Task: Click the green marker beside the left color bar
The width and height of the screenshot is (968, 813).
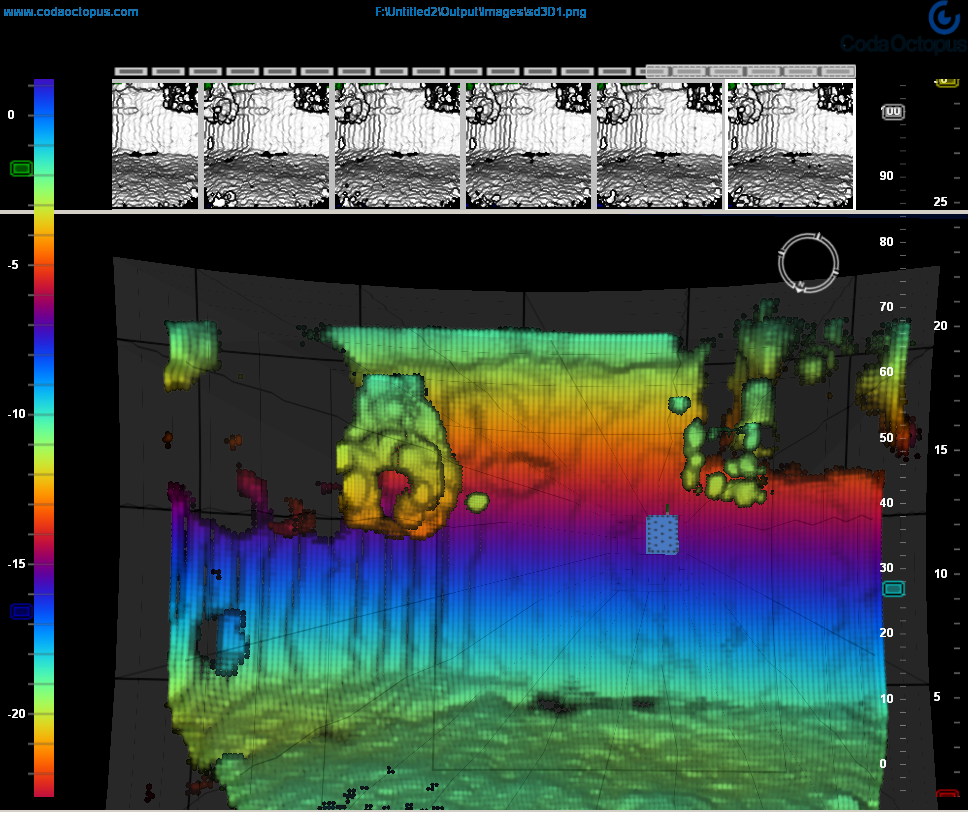Action: 22,168
